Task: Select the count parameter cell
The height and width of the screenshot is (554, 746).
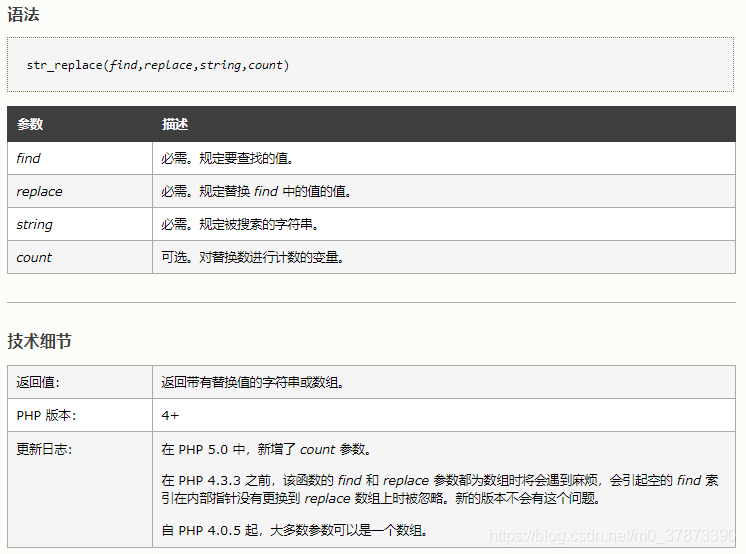Action: point(80,257)
